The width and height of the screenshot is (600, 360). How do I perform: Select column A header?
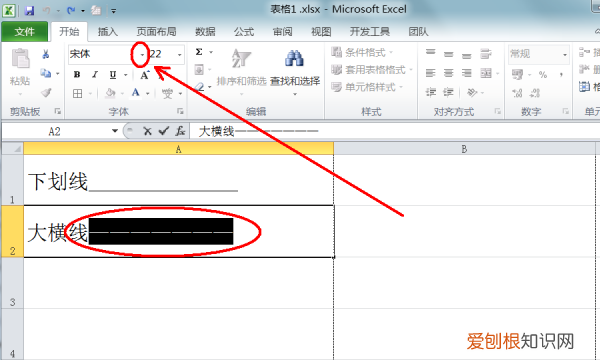(x=179, y=149)
